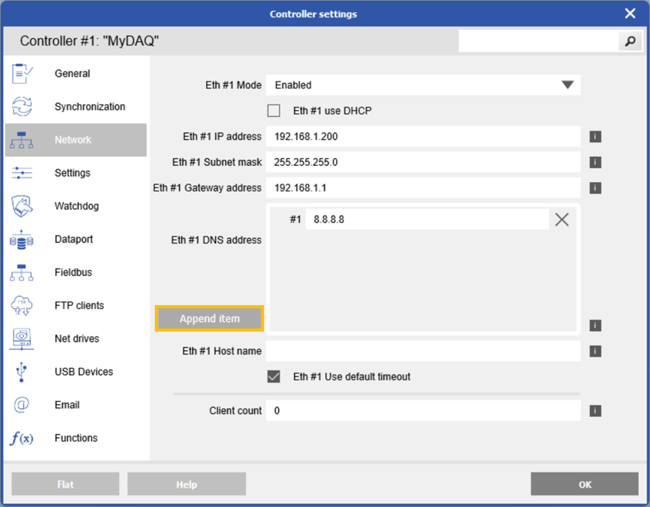This screenshot has height=507, width=650.
Task: Click the General sidebar icon
Action: (22, 74)
